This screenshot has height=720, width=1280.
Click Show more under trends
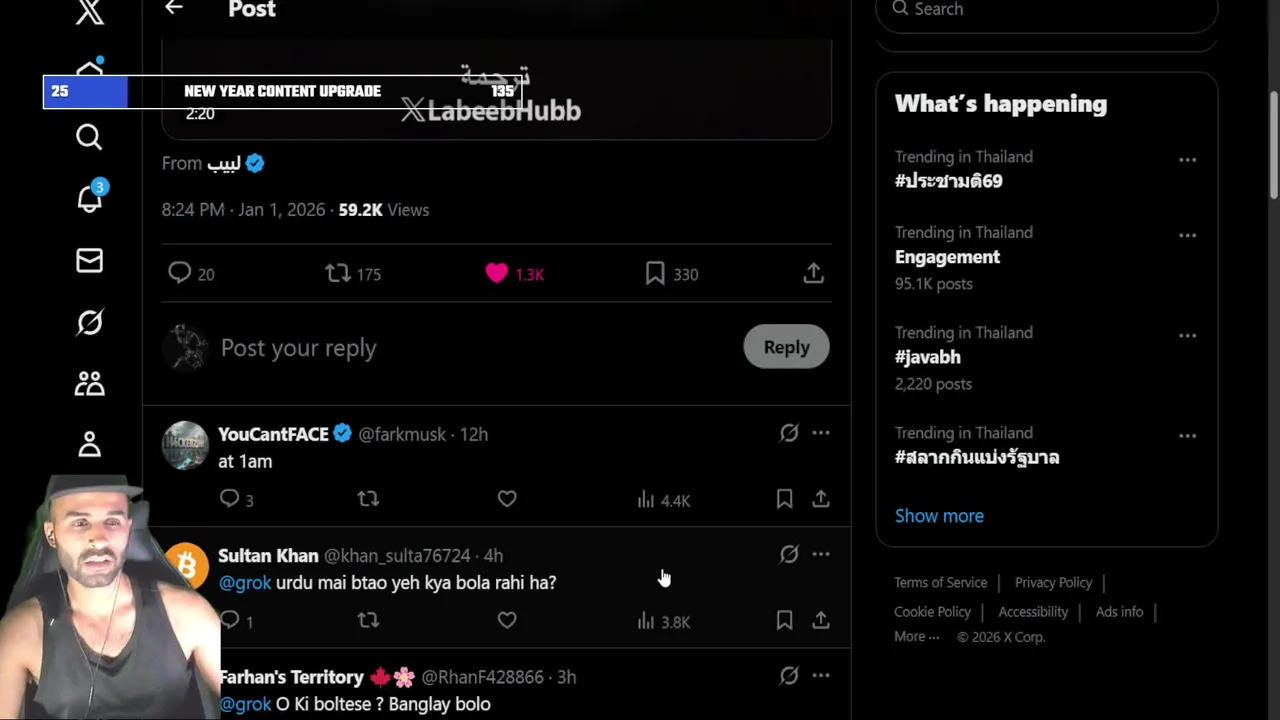tap(939, 516)
